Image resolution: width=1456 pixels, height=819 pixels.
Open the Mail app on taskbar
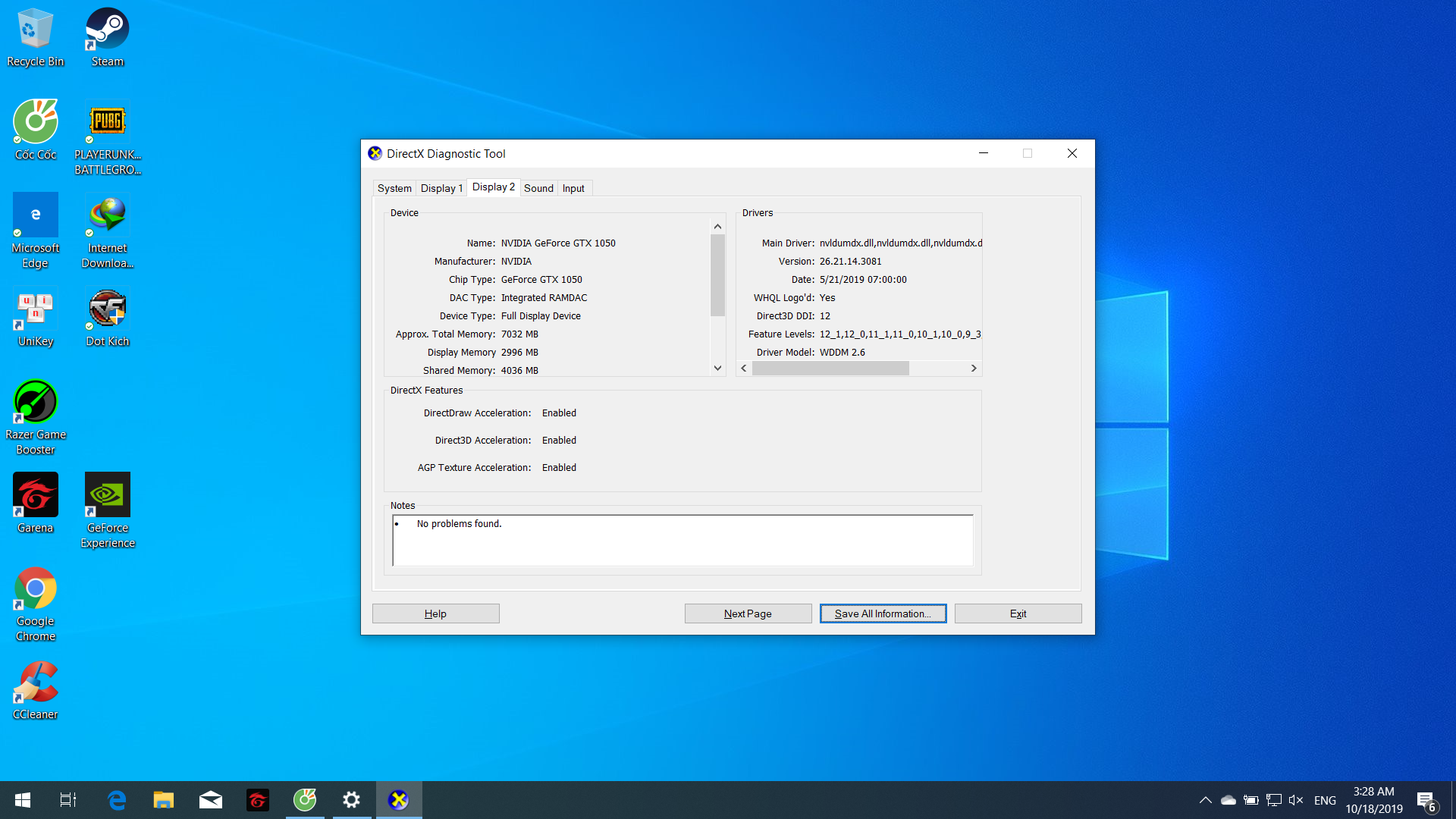tap(211, 800)
